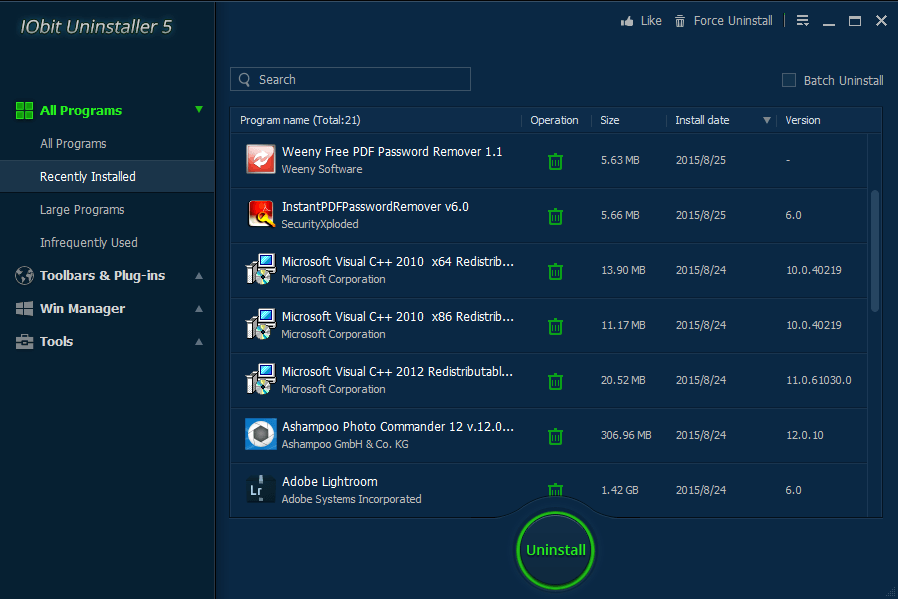Click the trash icon for Visual C++ 2010 x86

pyautogui.click(x=555, y=326)
